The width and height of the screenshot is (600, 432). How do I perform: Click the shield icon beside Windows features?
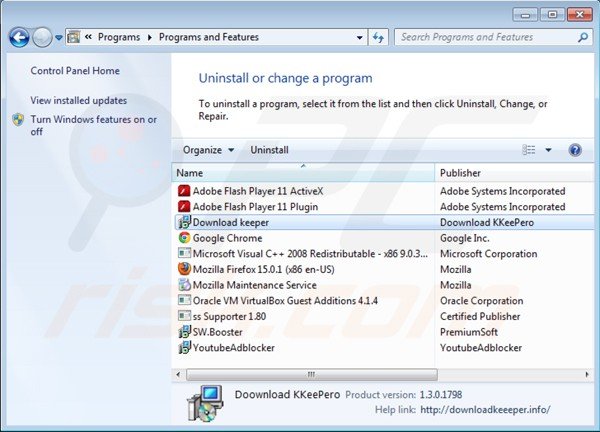click(18, 120)
